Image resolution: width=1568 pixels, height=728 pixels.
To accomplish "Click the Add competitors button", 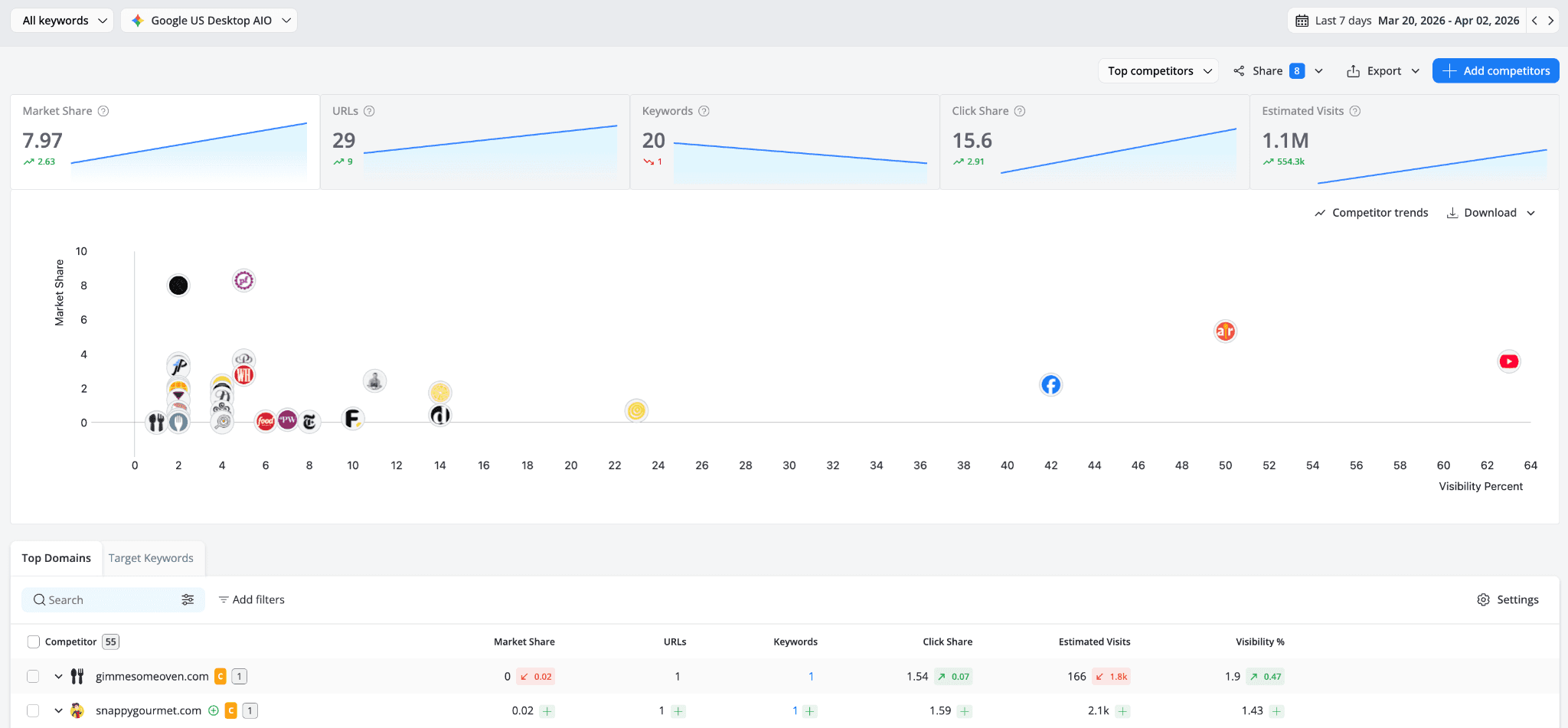I will pos(1494,70).
